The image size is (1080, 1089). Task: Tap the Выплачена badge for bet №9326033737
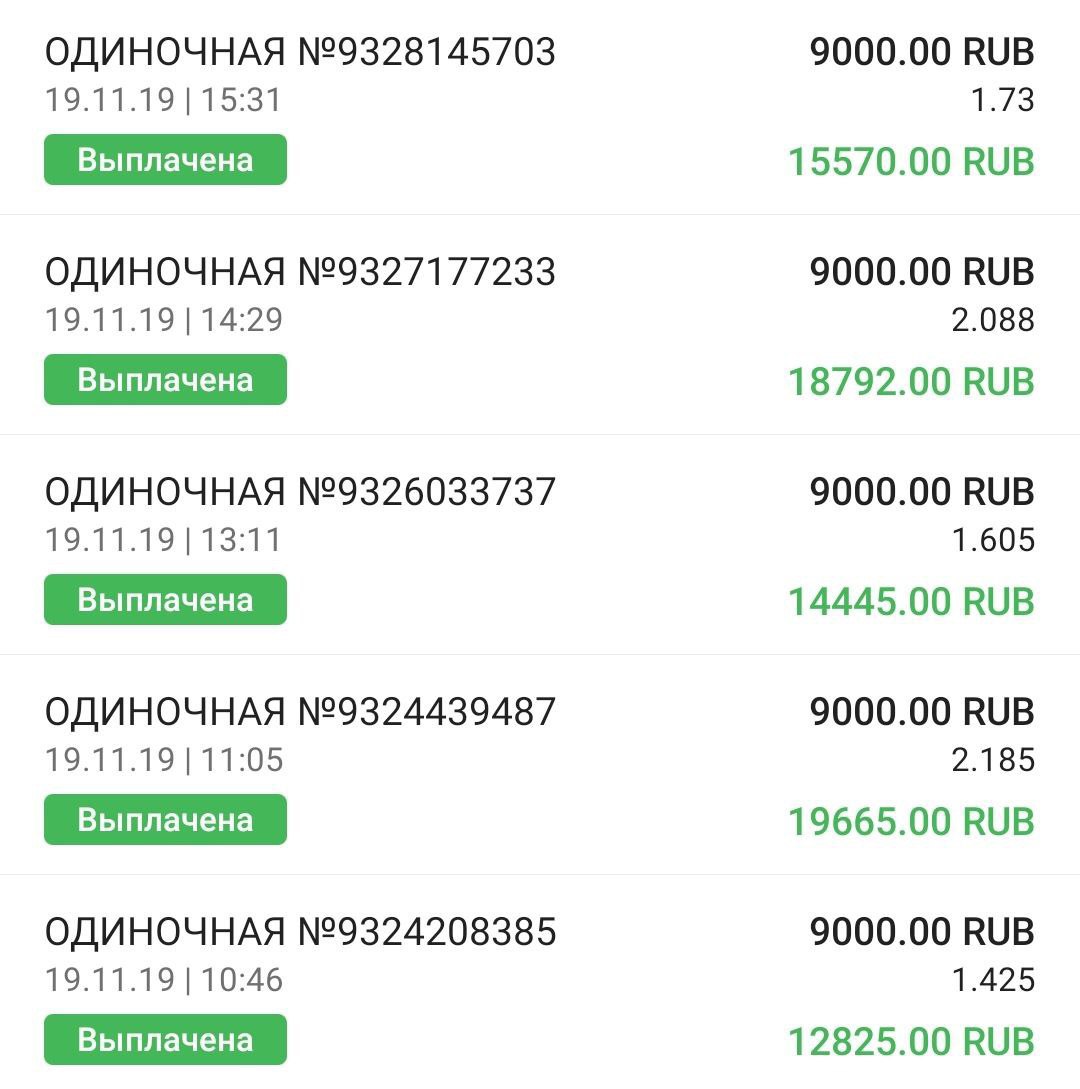165,600
